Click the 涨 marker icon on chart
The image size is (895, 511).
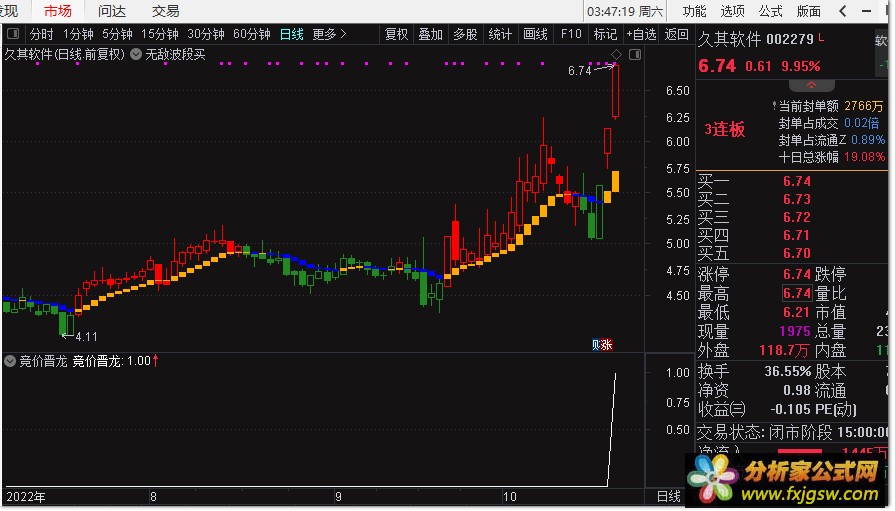[607, 344]
